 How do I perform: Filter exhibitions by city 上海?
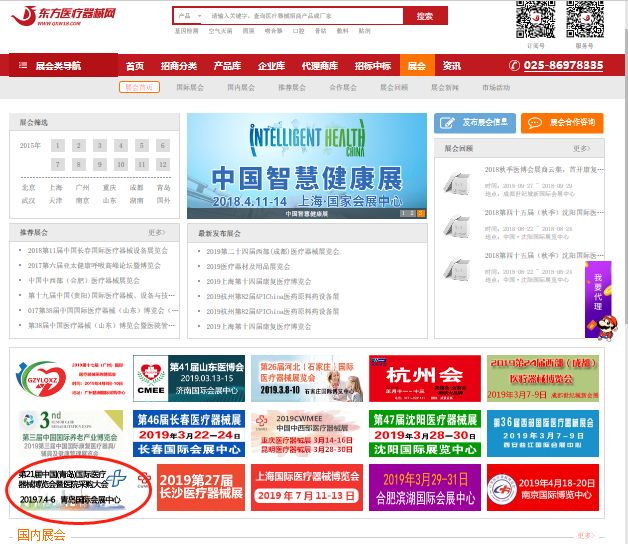click(x=56, y=187)
